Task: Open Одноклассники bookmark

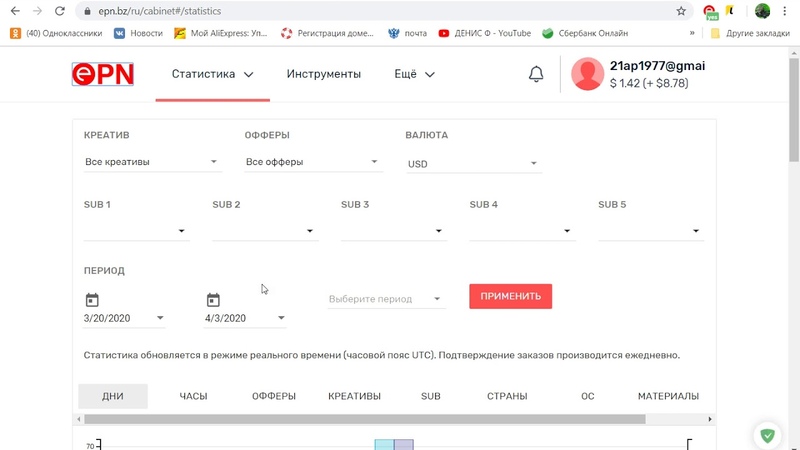Action: click(56, 33)
